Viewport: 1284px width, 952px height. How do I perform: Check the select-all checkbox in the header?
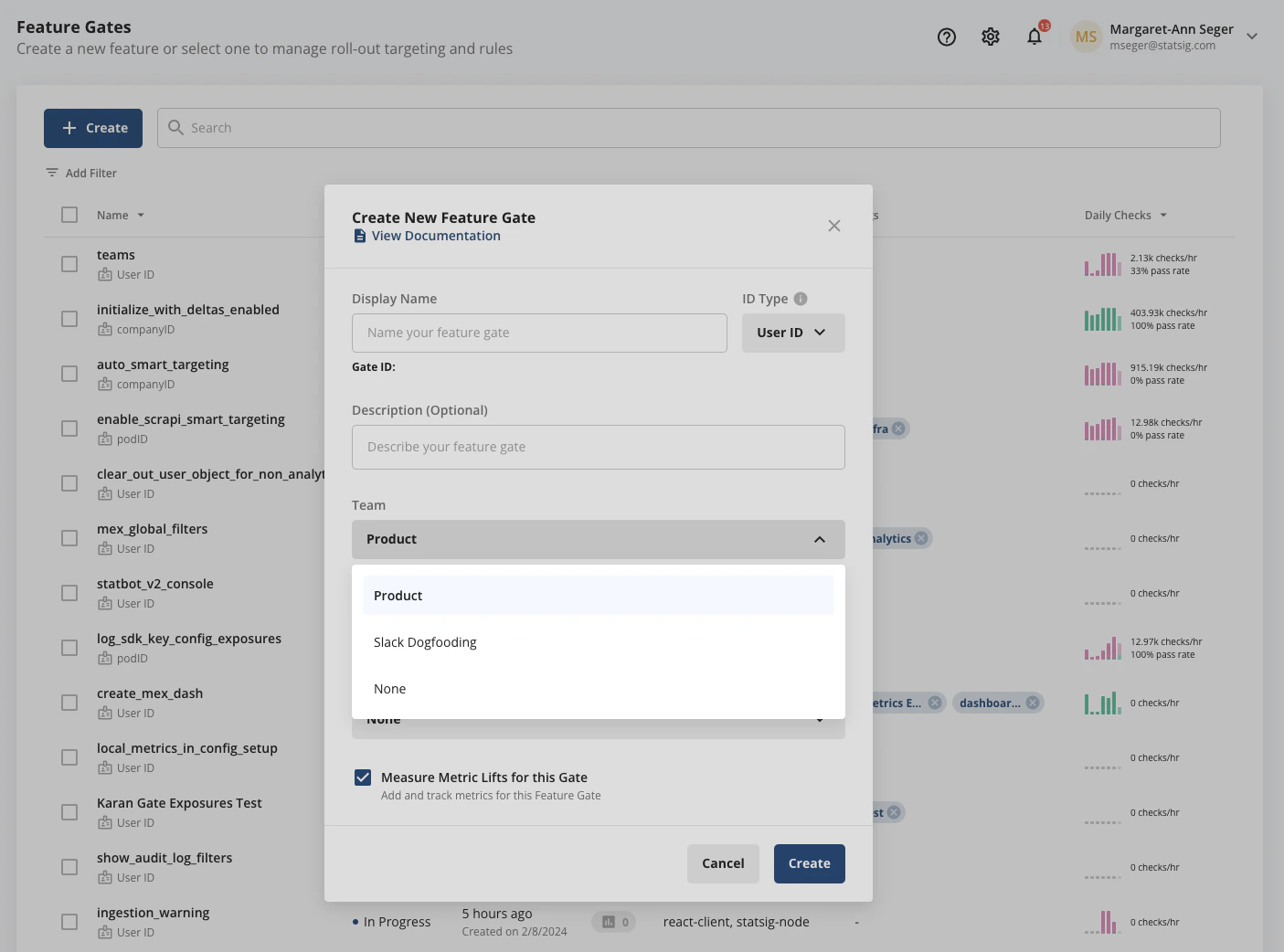pyautogui.click(x=69, y=214)
